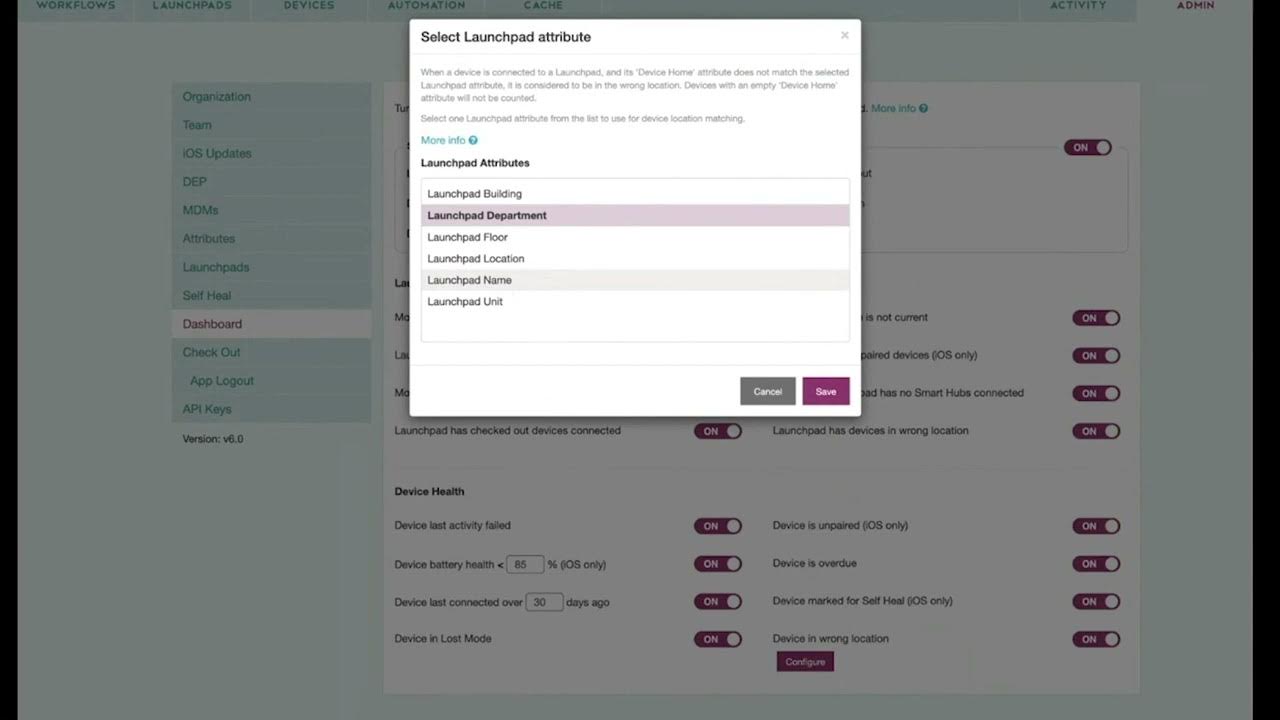Screen dimensions: 1280x720
Task: Open the Activity tab
Action: point(1078,6)
